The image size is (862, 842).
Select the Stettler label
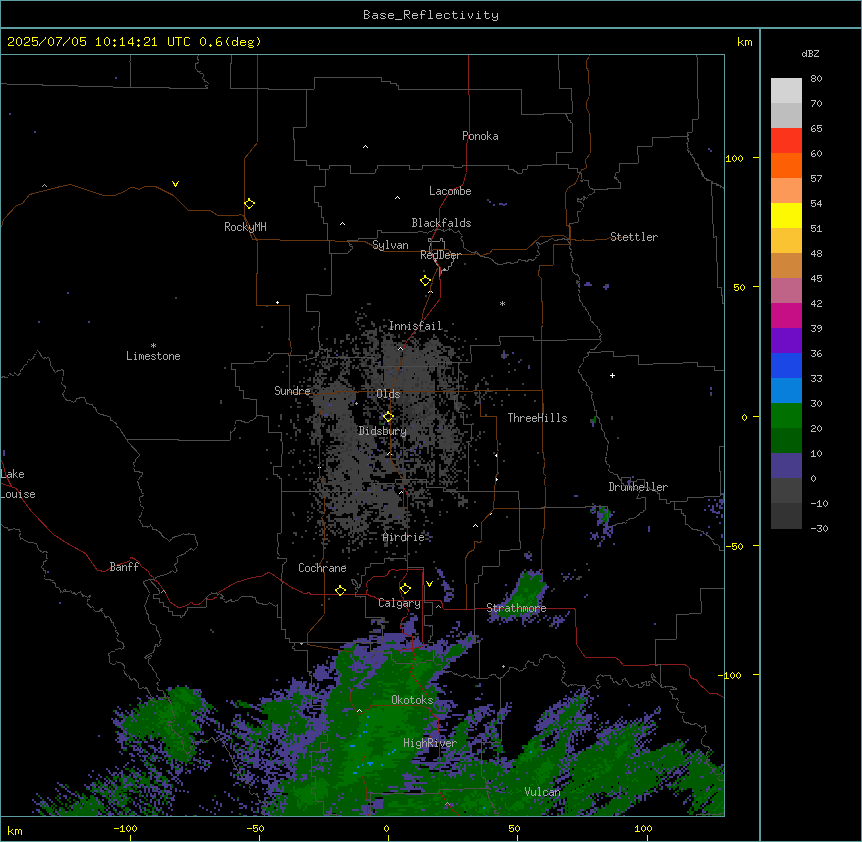[634, 237]
